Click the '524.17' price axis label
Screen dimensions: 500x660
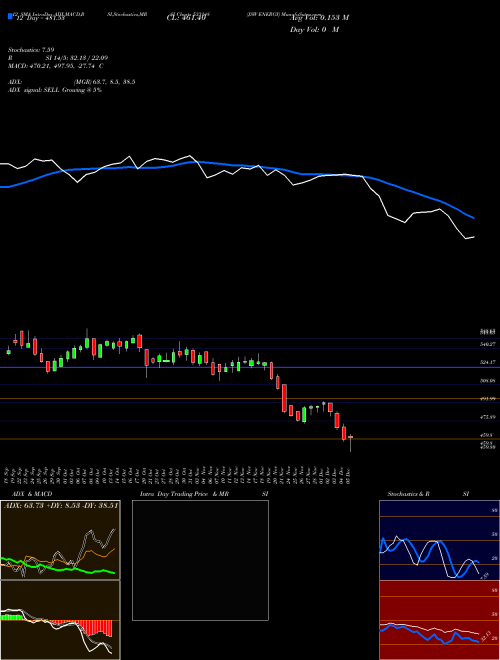pos(488,362)
